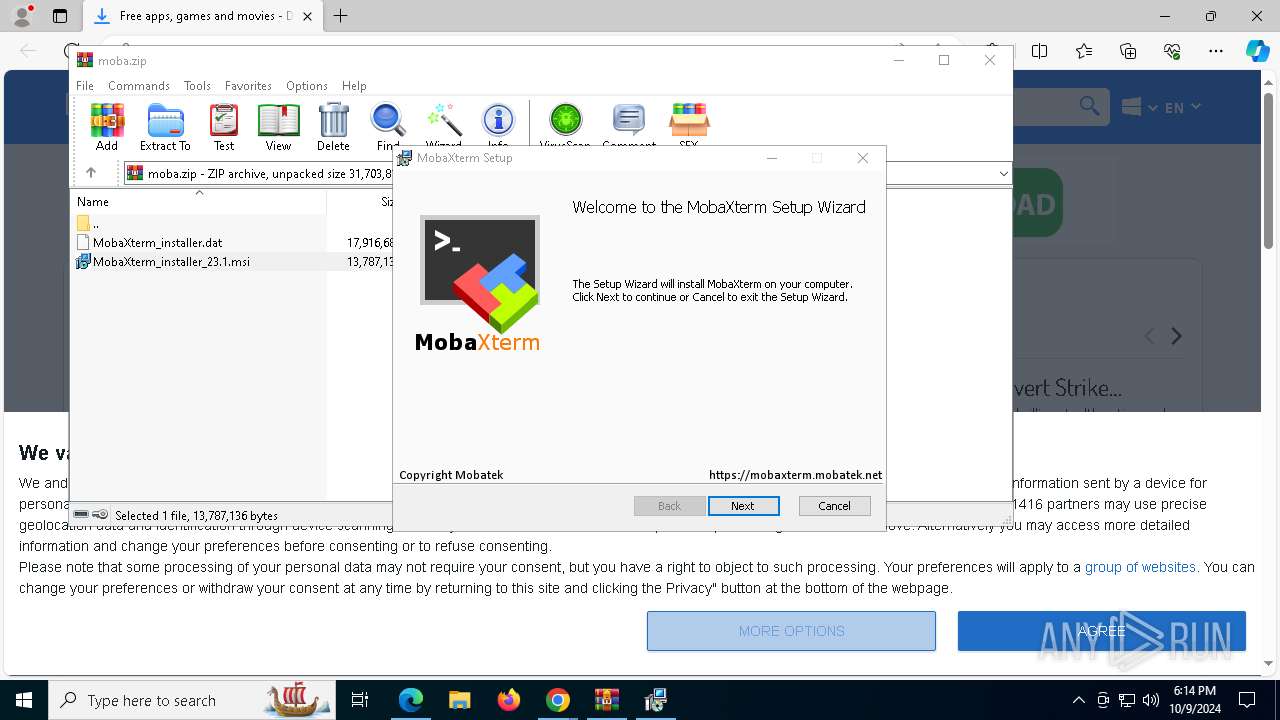The width and height of the screenshot is (1280, 720).
Task: Open WinRAR Commands menu
Action: tap(139, 86)
